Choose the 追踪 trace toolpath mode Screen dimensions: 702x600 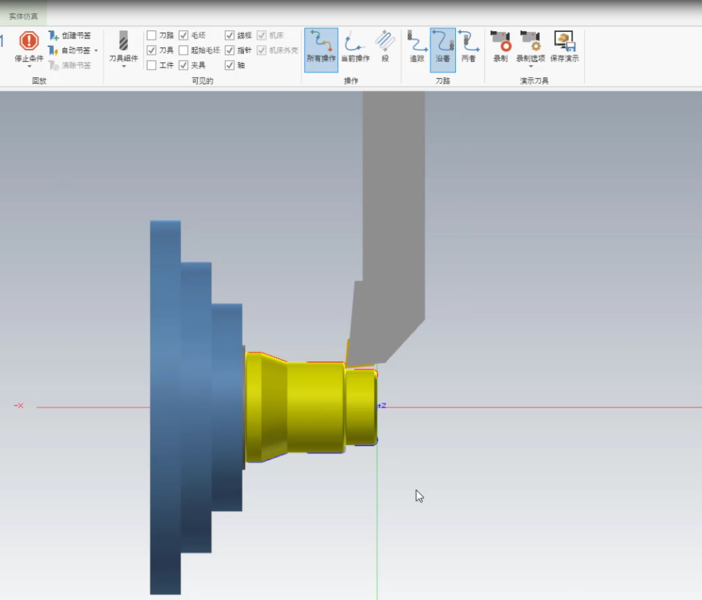click(417, 48)
